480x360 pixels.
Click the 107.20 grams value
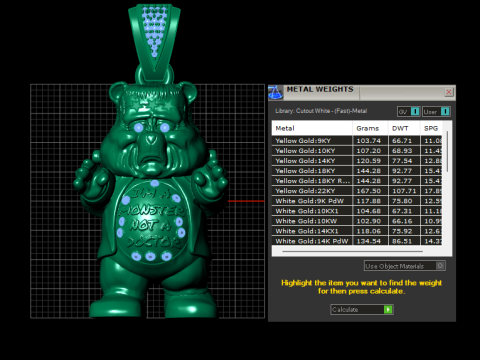pos(368,151)
